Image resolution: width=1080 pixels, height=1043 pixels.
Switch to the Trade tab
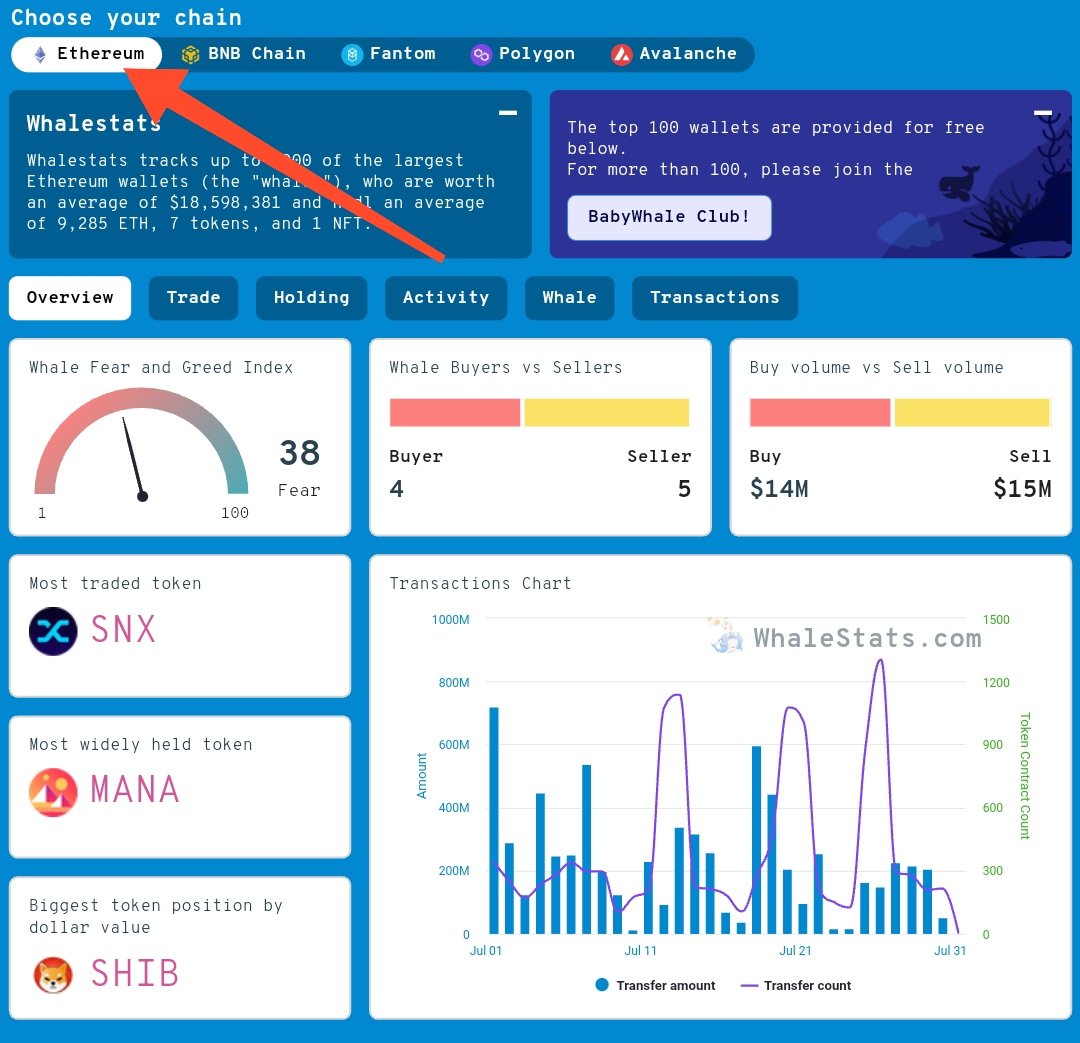click(x=194, y=298)
